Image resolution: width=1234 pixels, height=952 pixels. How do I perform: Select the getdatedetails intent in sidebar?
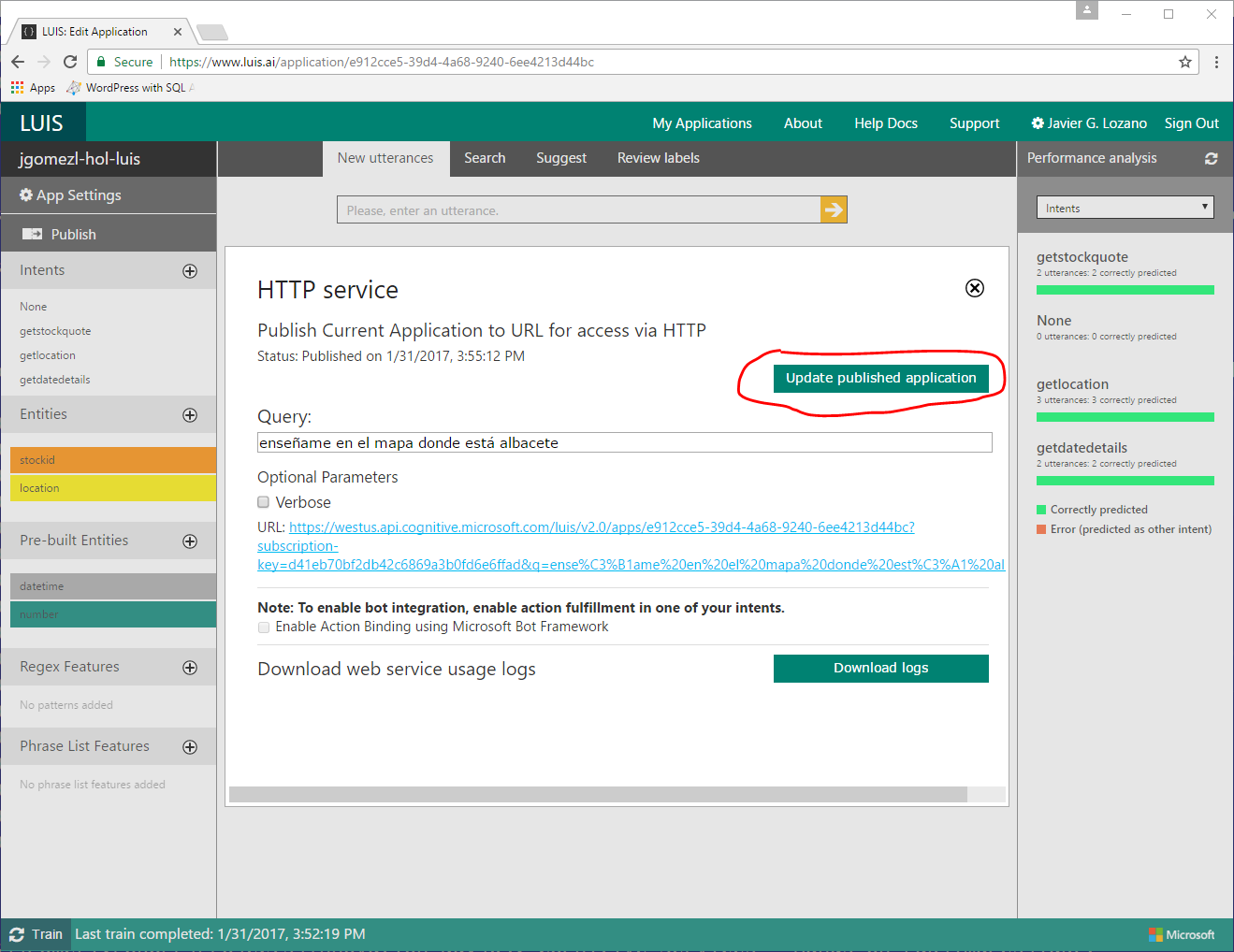(x=55, y=380)
